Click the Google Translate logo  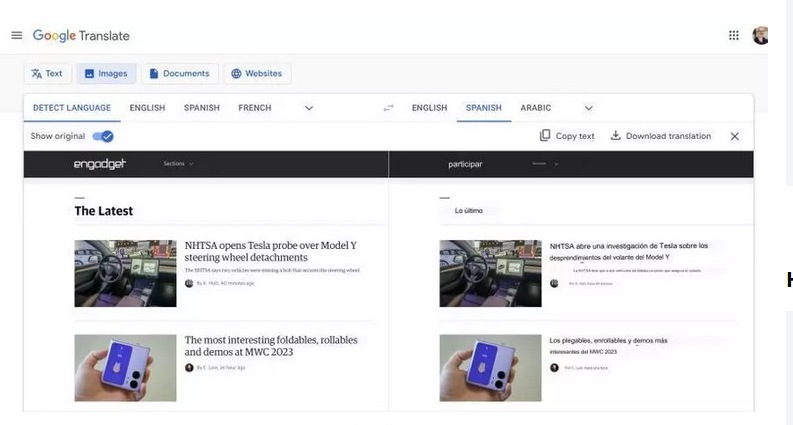click(81, 36)
